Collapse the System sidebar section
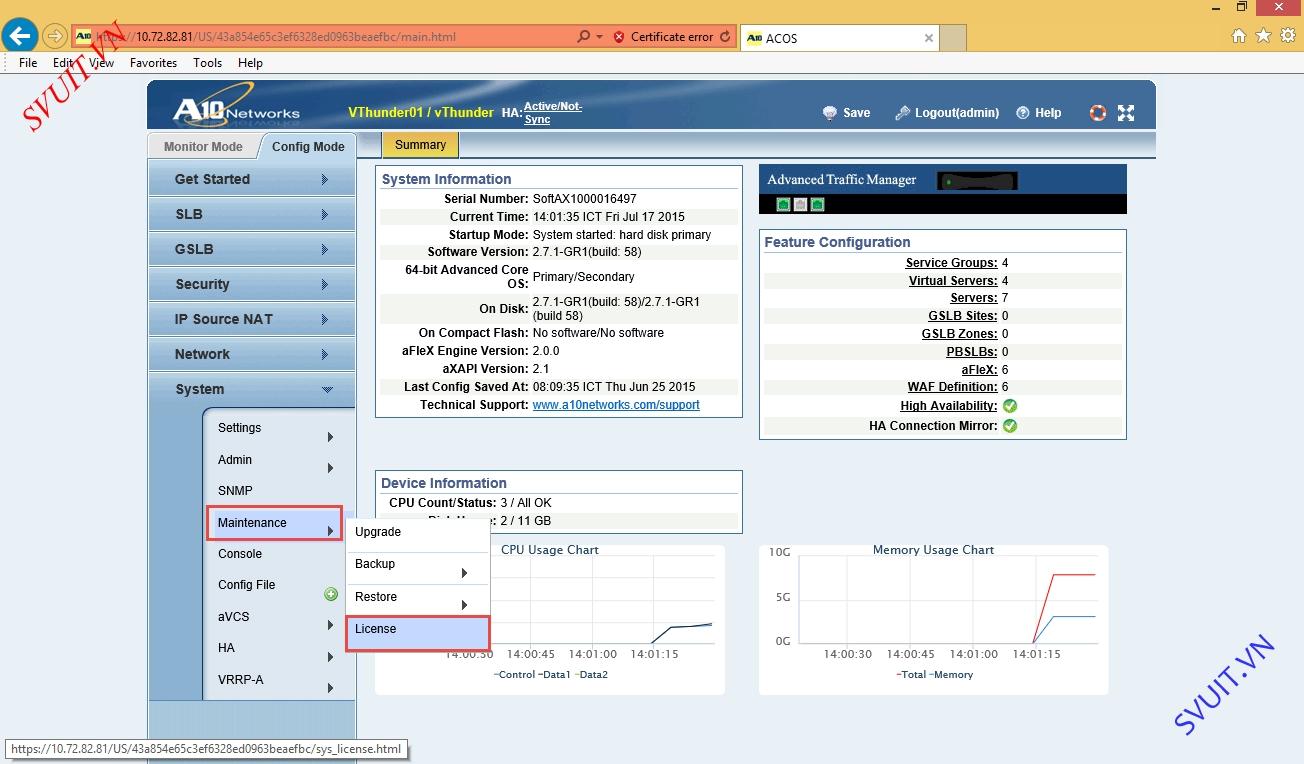 coord(252,389)
